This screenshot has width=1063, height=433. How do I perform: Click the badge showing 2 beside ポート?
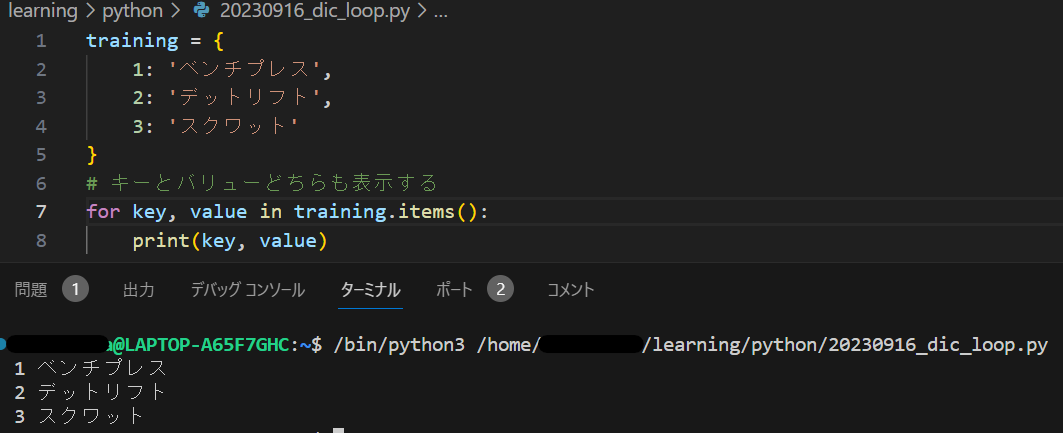500,290
